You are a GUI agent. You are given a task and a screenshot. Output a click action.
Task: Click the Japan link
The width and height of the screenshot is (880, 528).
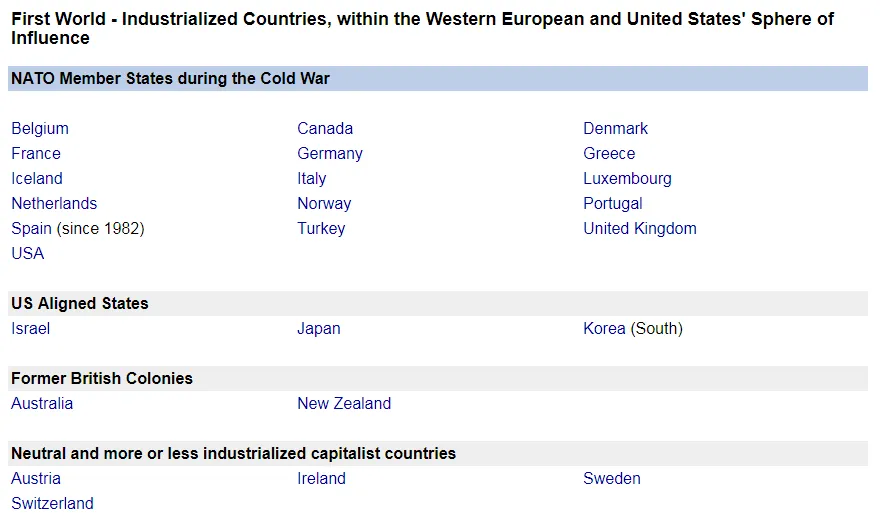click(319, 329)
